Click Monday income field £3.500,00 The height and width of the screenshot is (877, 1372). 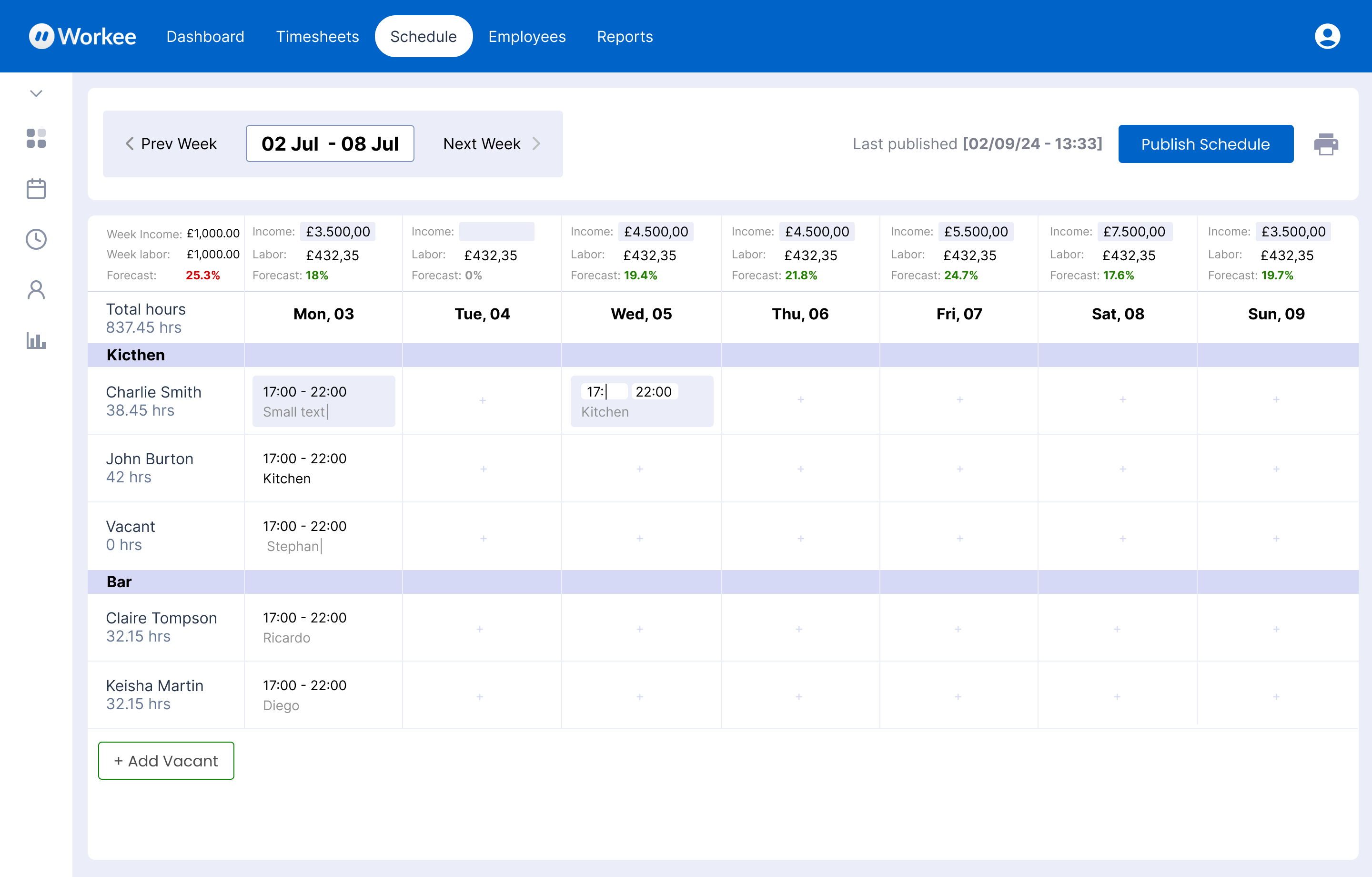pyautogui.click(x=337, y=232)
